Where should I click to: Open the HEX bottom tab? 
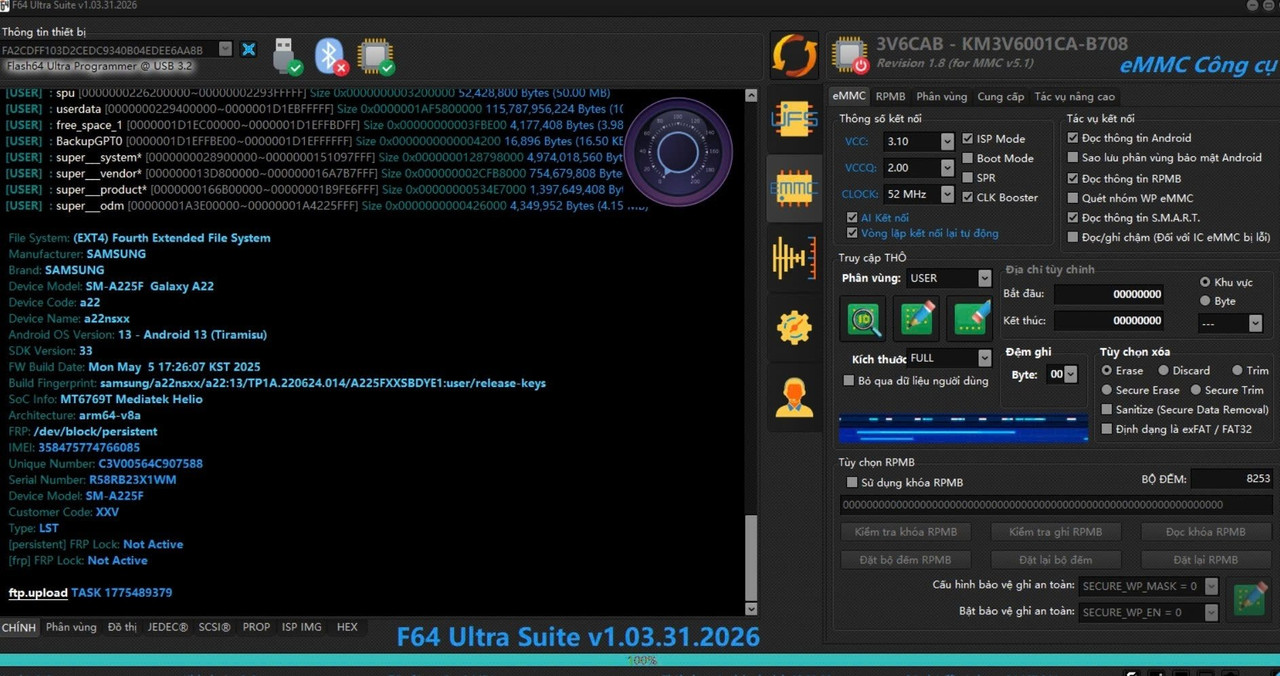(x=347, y=627)
